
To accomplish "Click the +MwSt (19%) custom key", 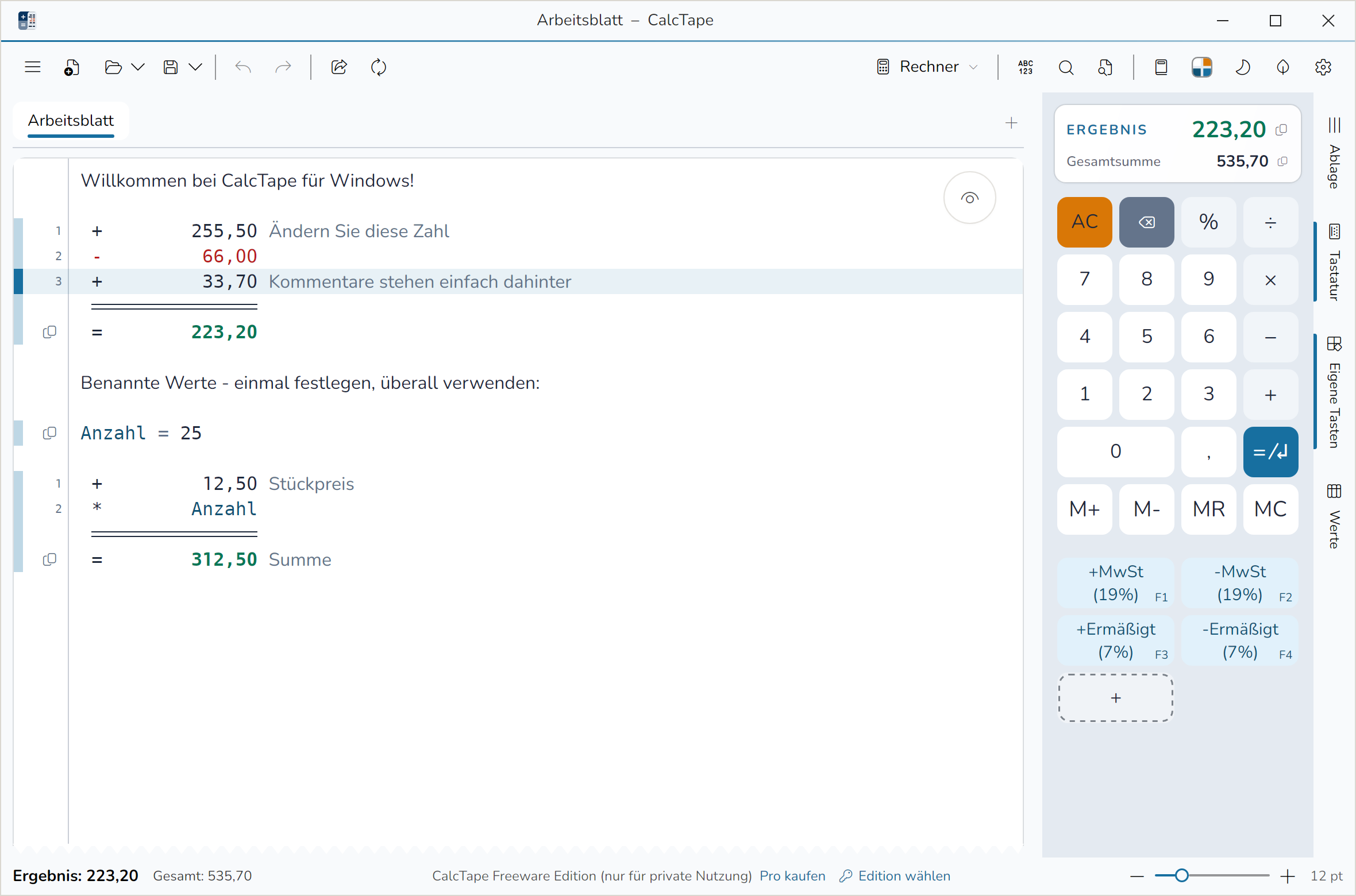I will [x=1116, y=583].
